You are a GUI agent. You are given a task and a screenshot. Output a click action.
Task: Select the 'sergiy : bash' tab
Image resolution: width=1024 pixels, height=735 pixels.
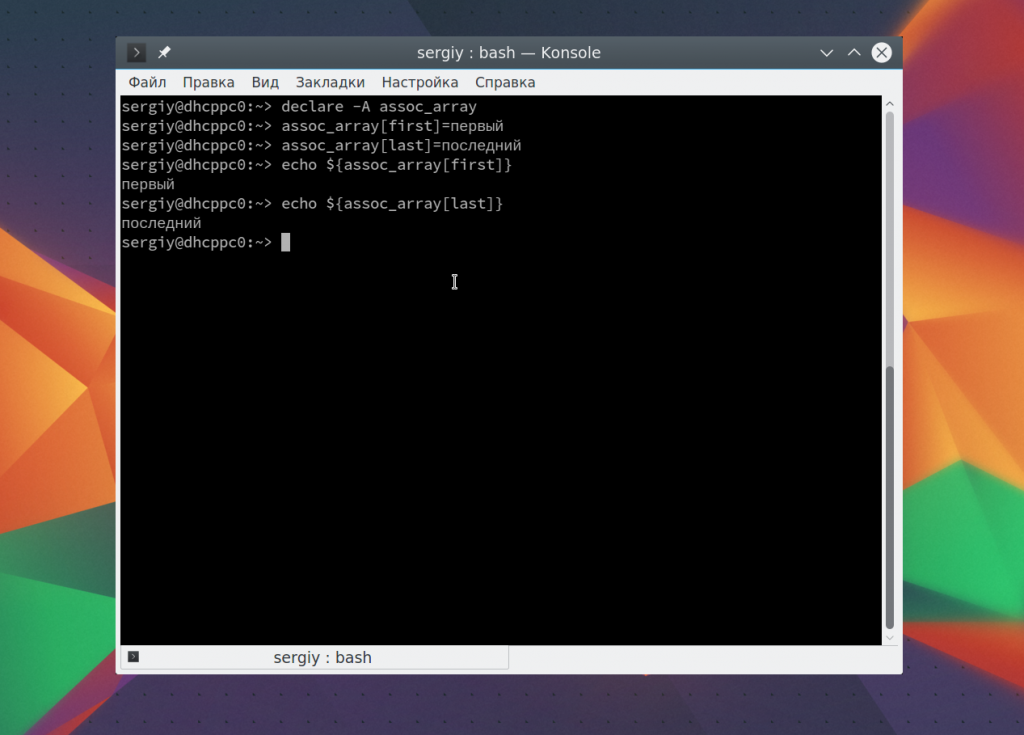tap(314, 657)
